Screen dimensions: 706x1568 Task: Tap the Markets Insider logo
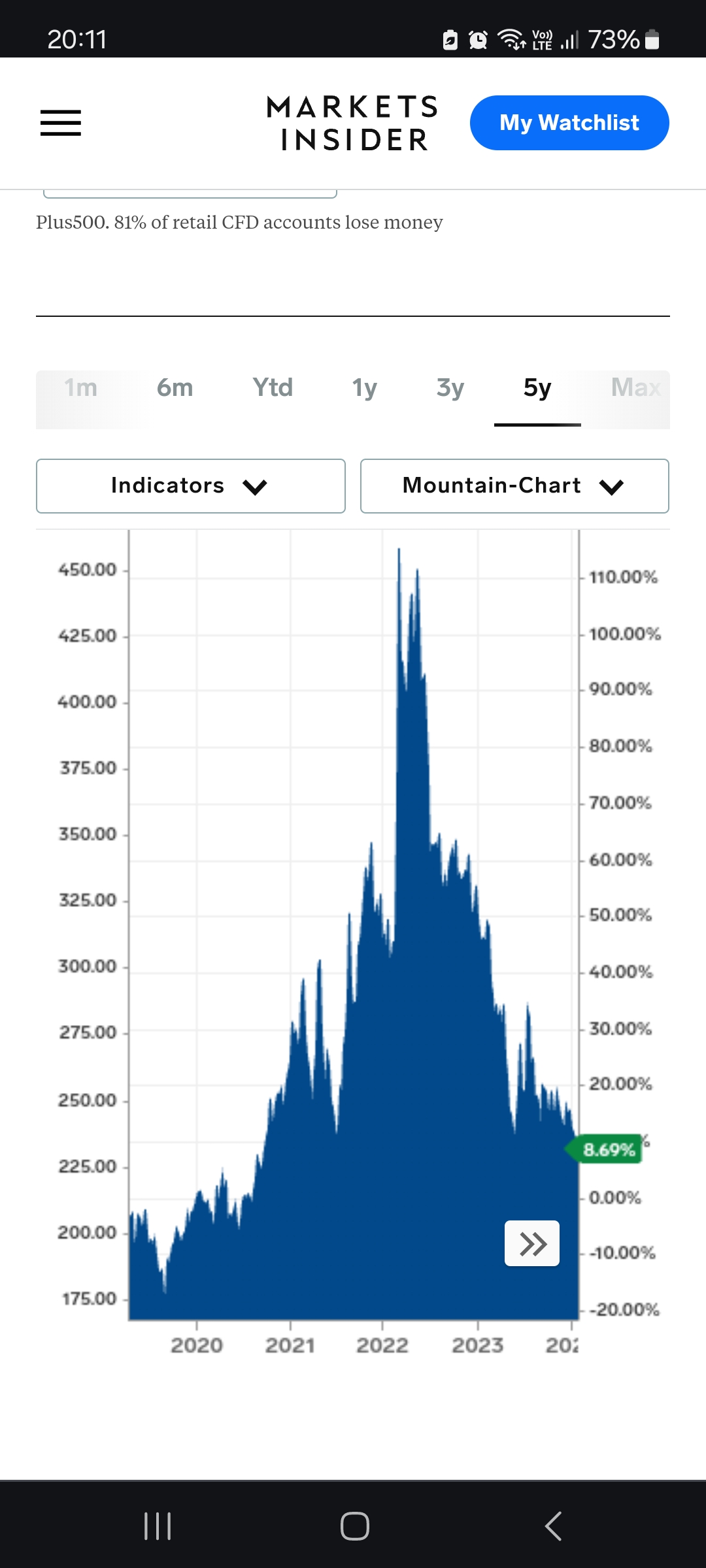click(353, 123)
